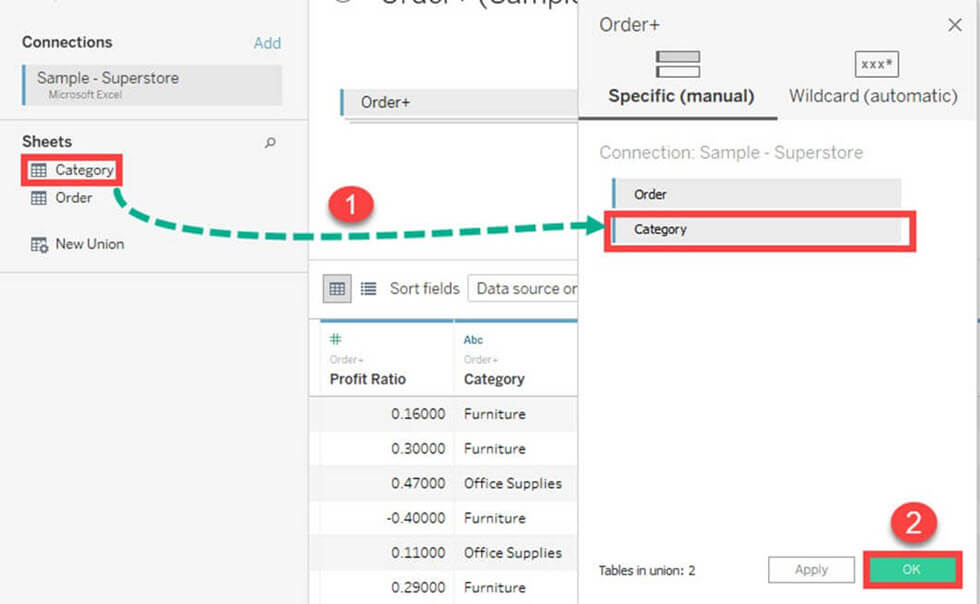
Task: Click the Order sheet table icon
Action: pos(39,198)
